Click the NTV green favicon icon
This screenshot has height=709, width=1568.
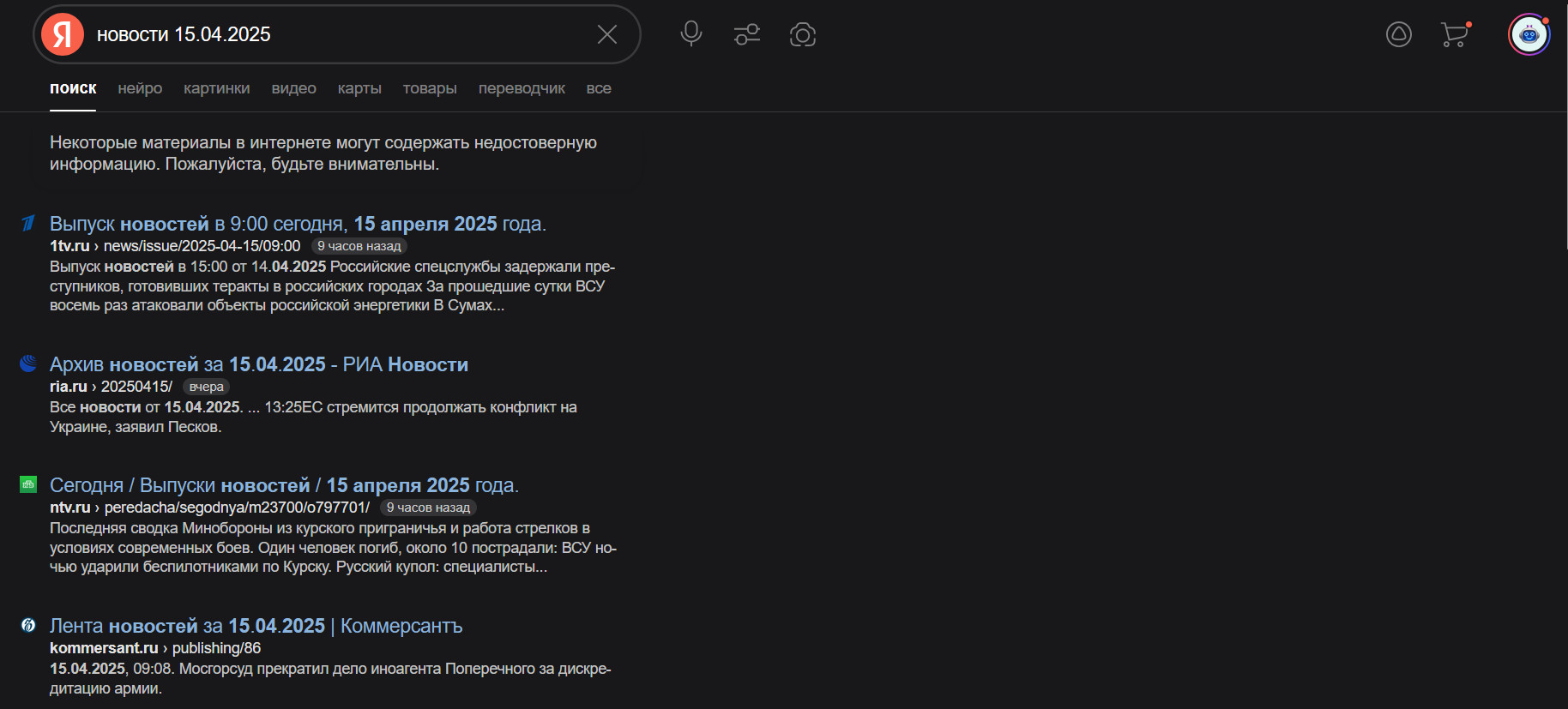tap(28, 484)
